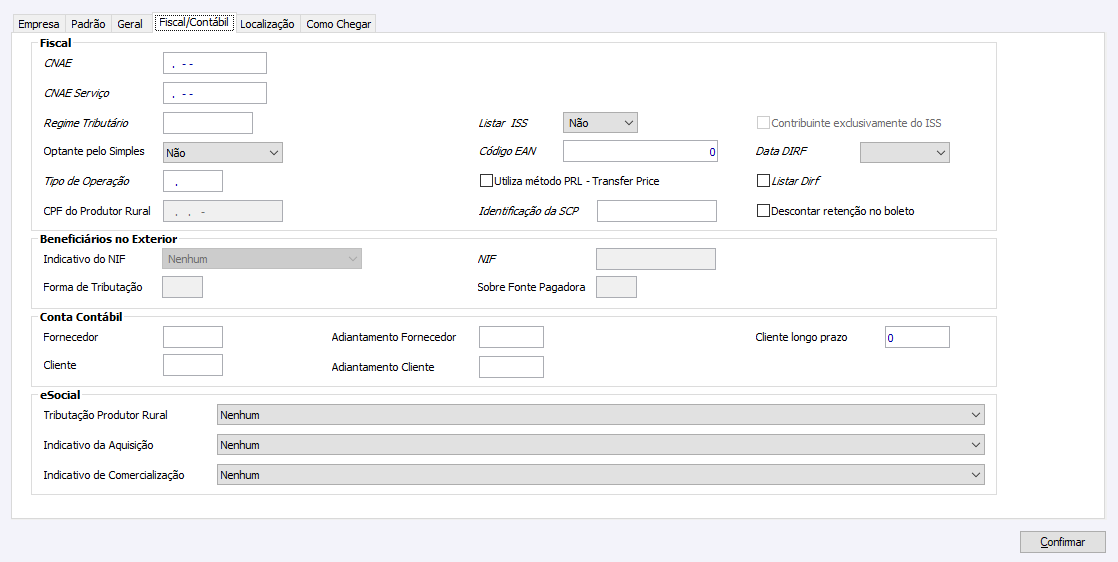1118x562 pixels.
Task: Go to the Localização tab
Action: (x=267, y=24)
